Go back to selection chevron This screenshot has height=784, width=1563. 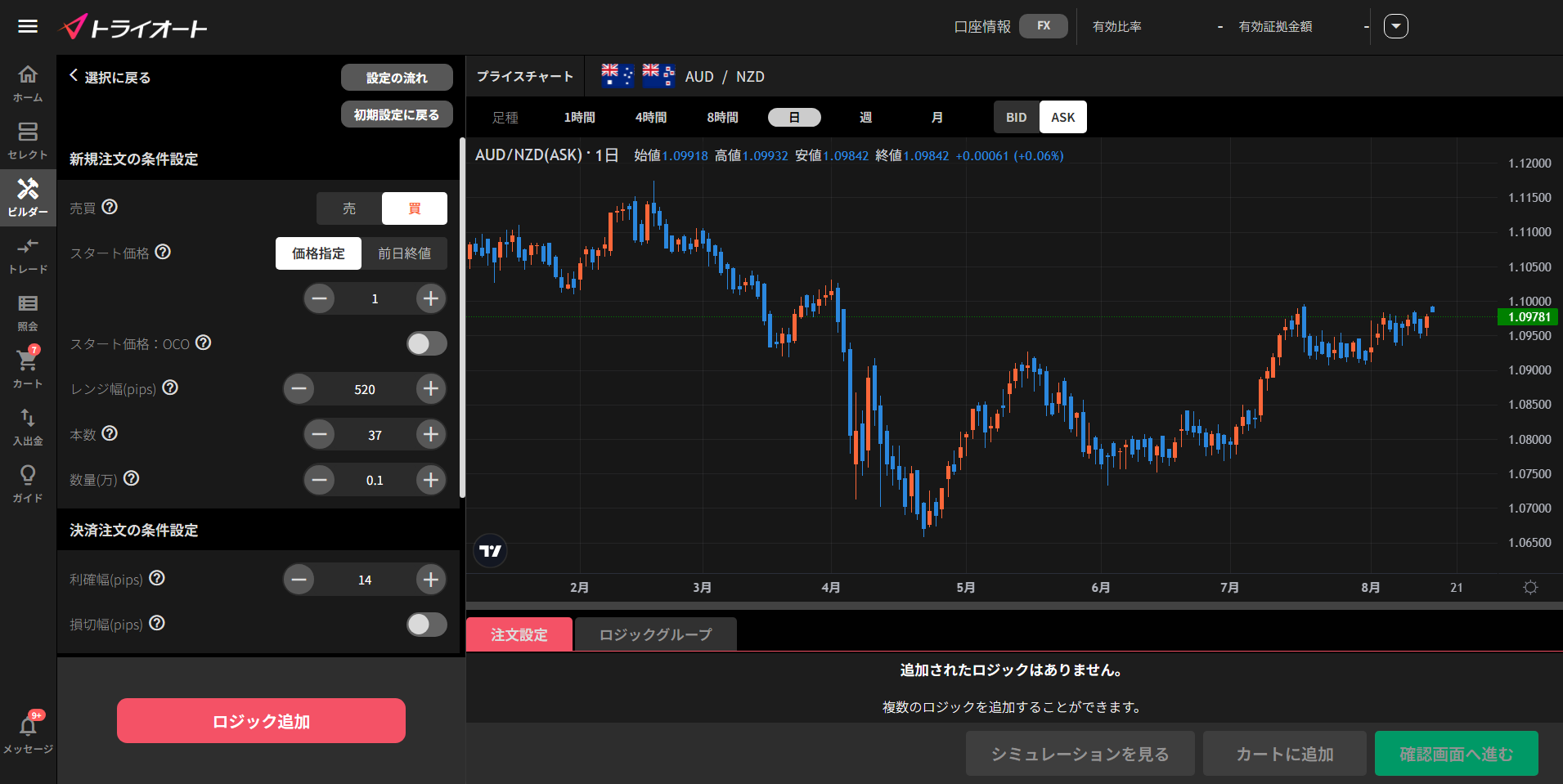pyautogui.click(x=74, y=76)
